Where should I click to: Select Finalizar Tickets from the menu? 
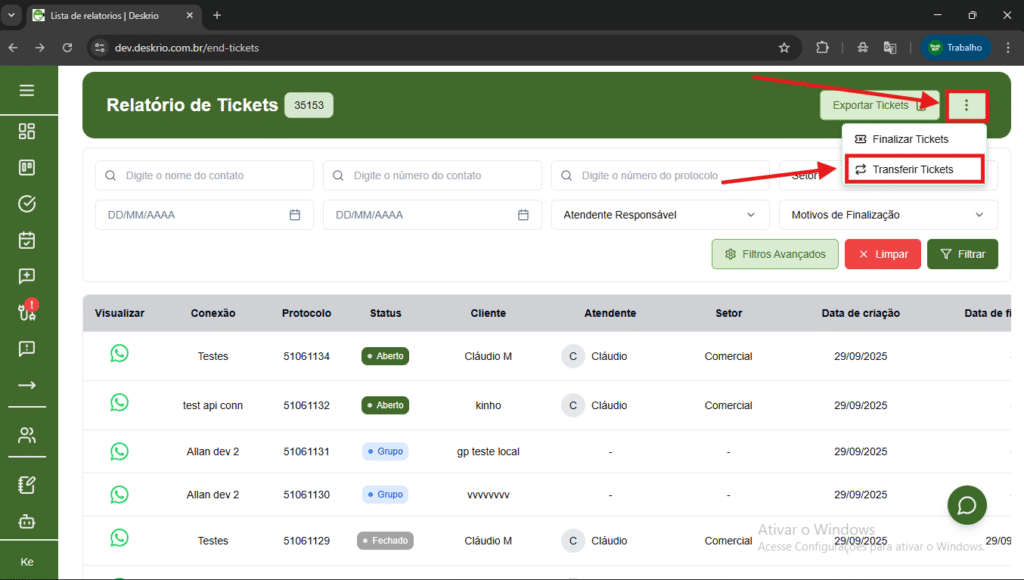[x=909, y=139]
